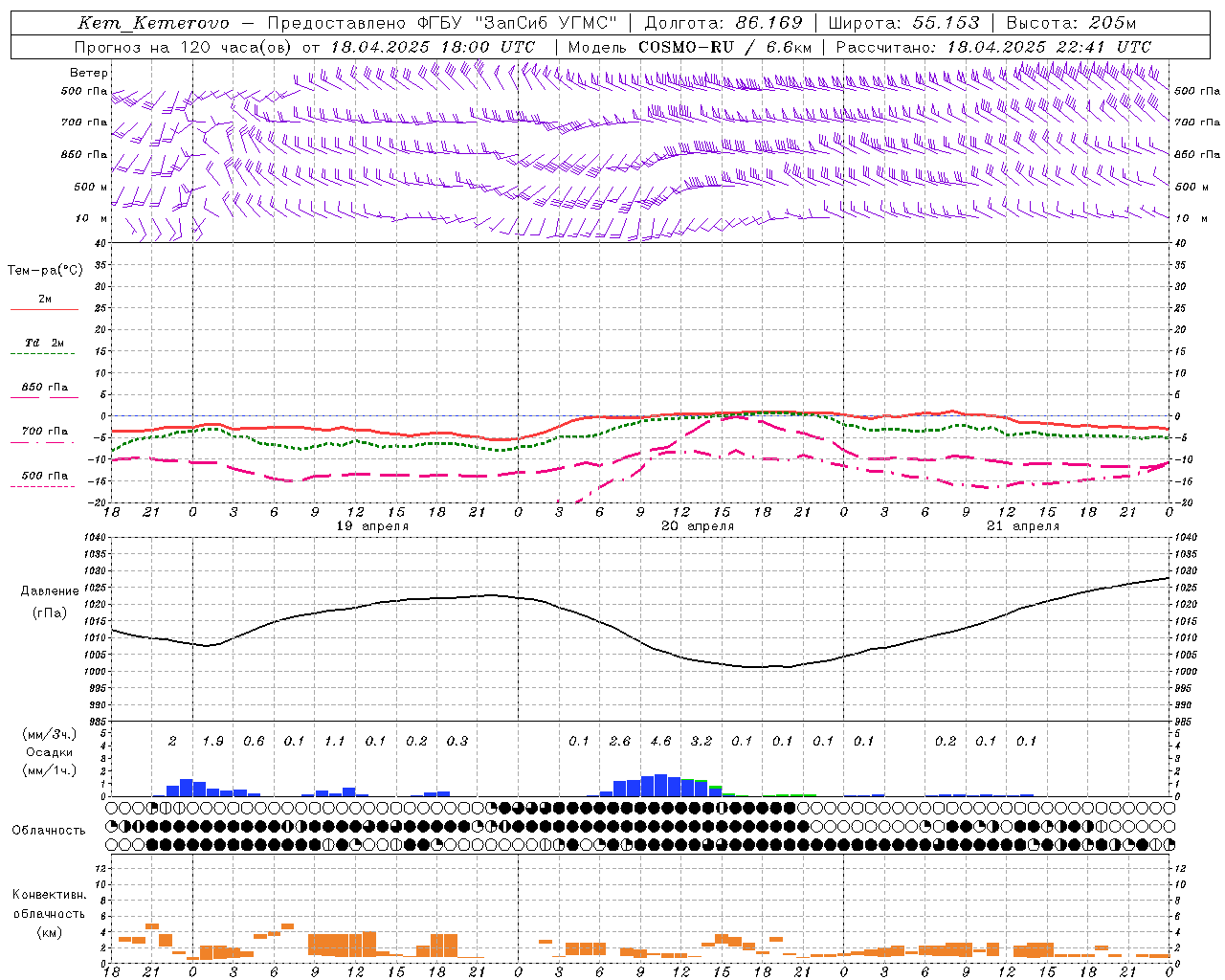Click the grid resolution 6.6км
The height and width of the screenshot is (980, 1225).
[789, 46]
